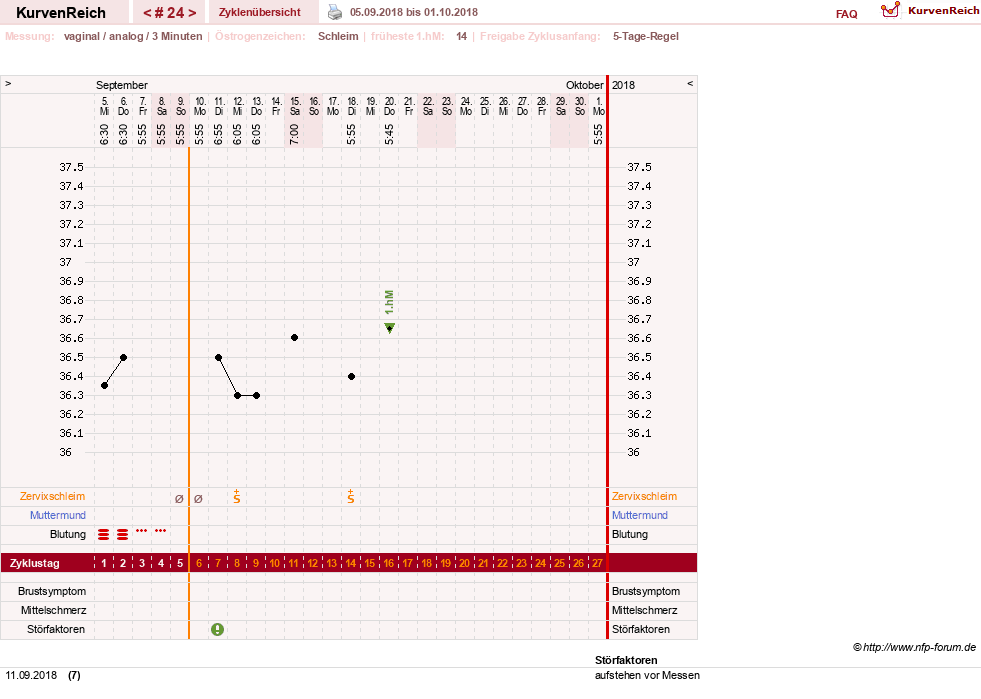
Task: Collapse chart with < arrow next to 2018
Action: coord(690,83)
